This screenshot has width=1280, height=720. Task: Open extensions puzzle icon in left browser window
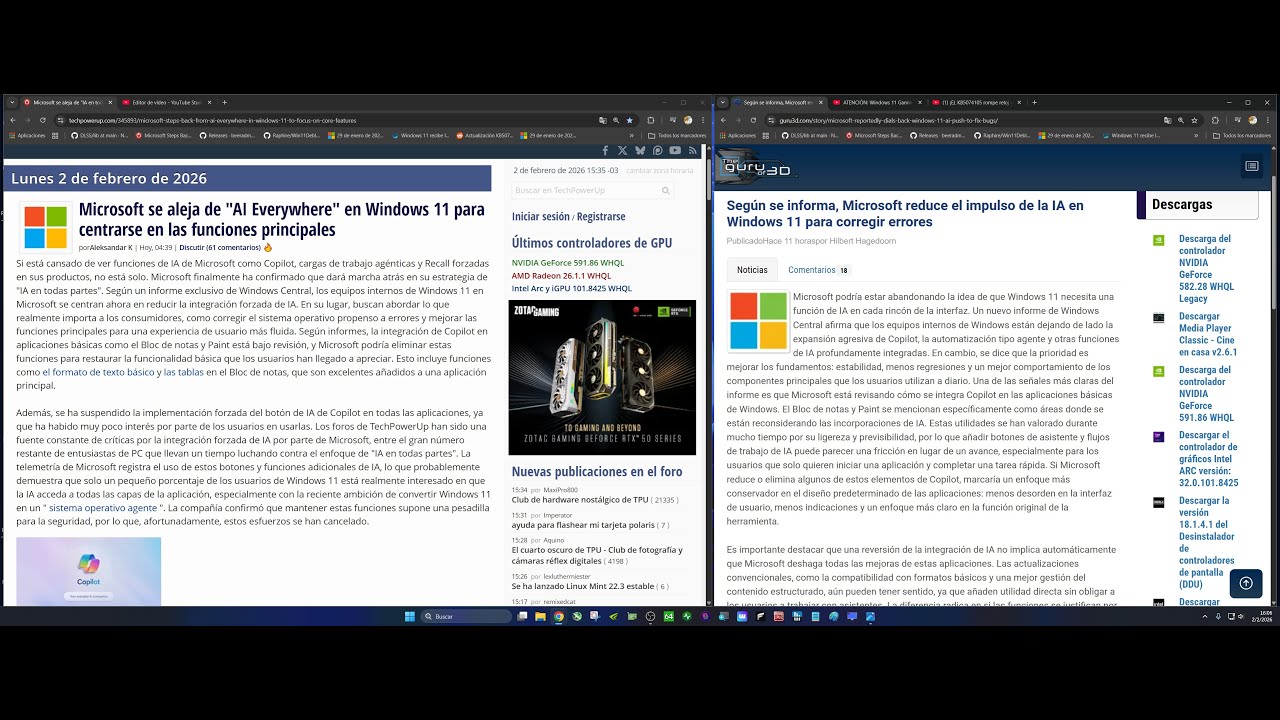coord(651,120)
